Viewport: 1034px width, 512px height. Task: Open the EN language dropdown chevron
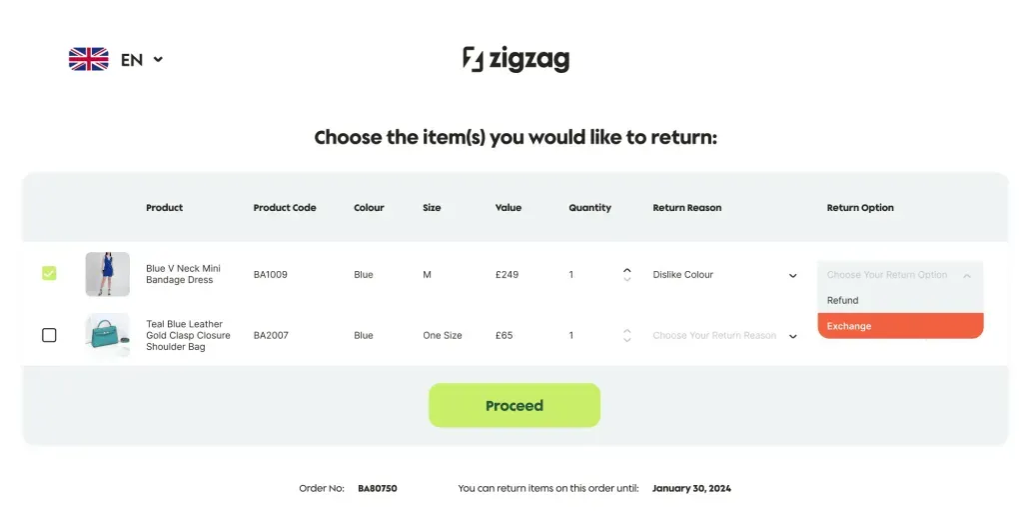tap(158, 59)
